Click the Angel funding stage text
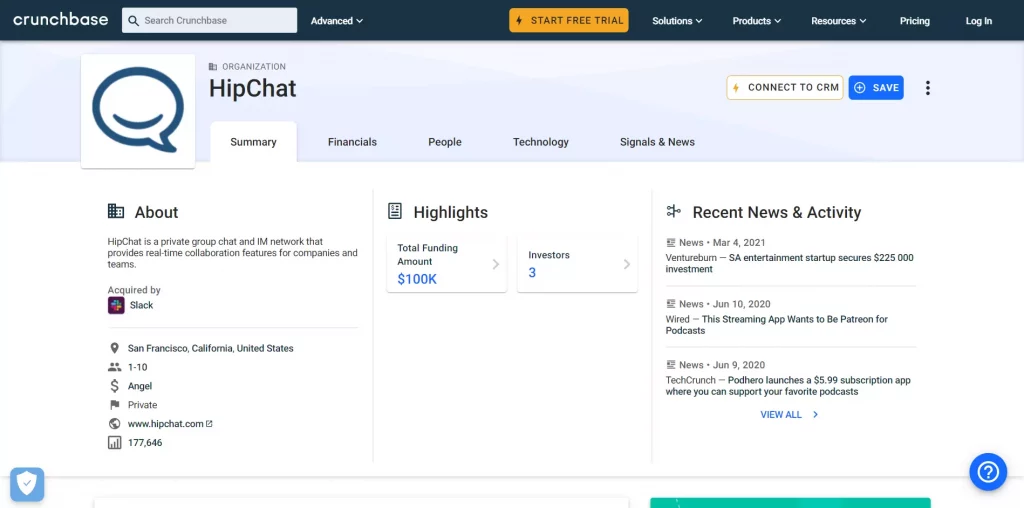 (x=140, y=386)
